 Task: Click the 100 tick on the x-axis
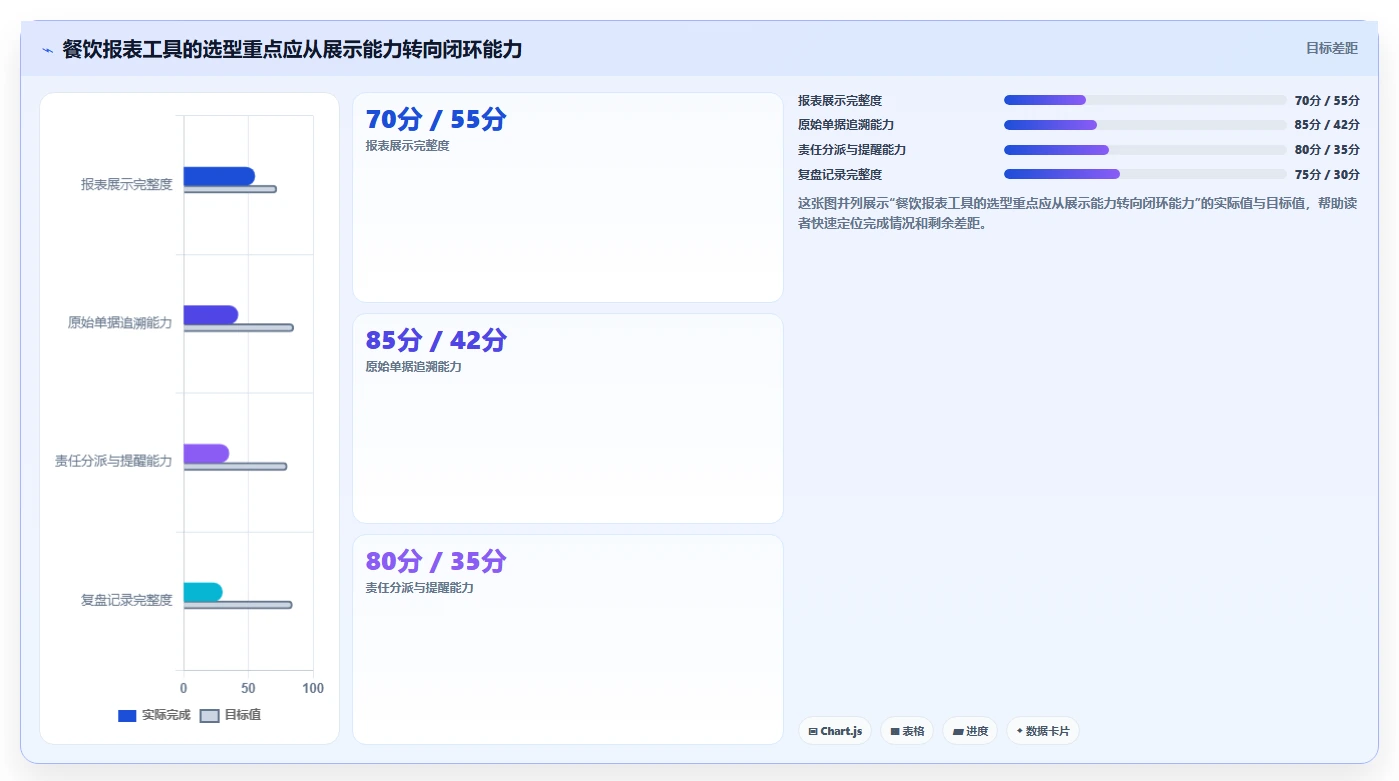[x=313, y=688]
